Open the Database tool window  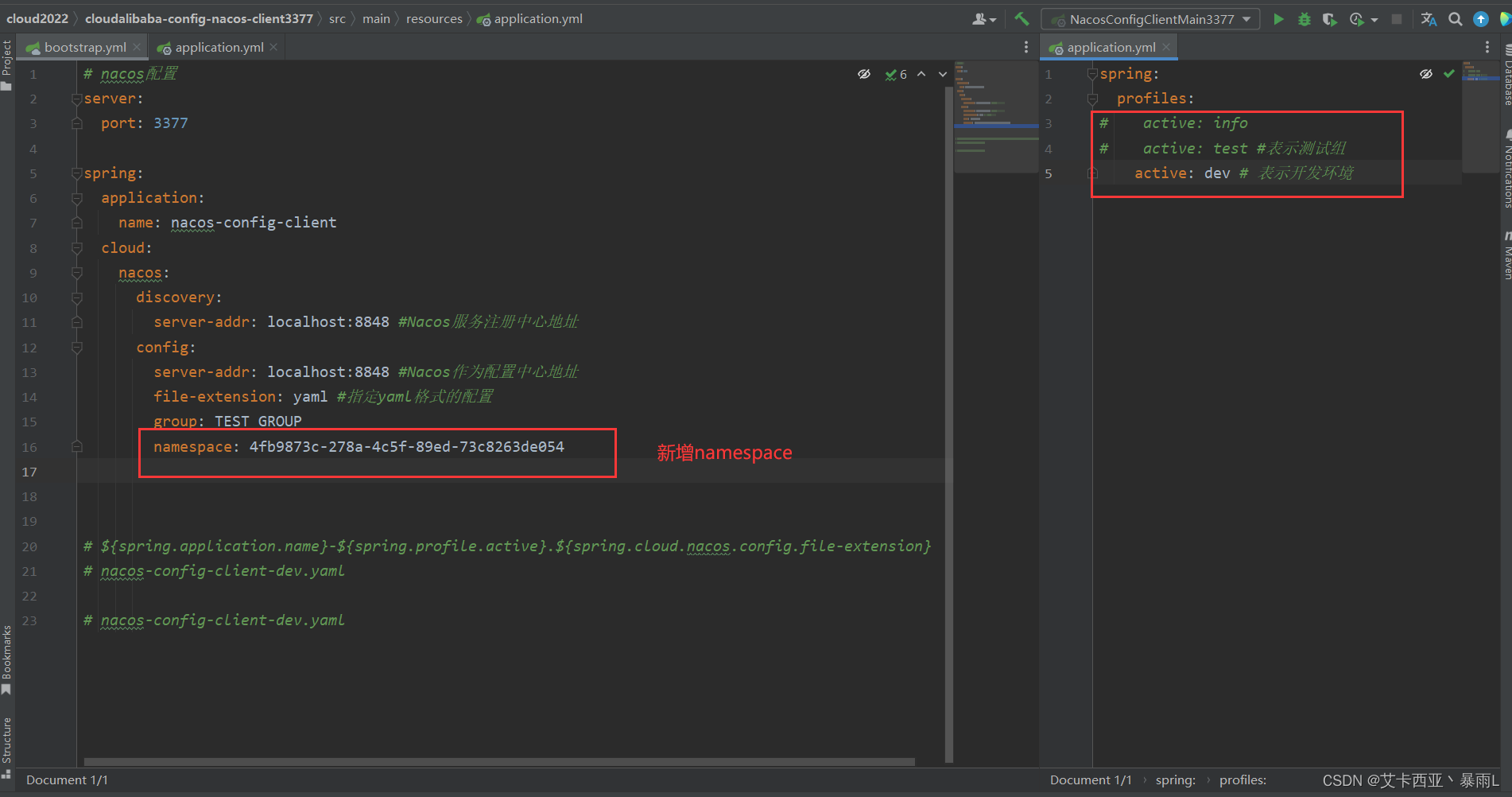[x=1506, y=76]
